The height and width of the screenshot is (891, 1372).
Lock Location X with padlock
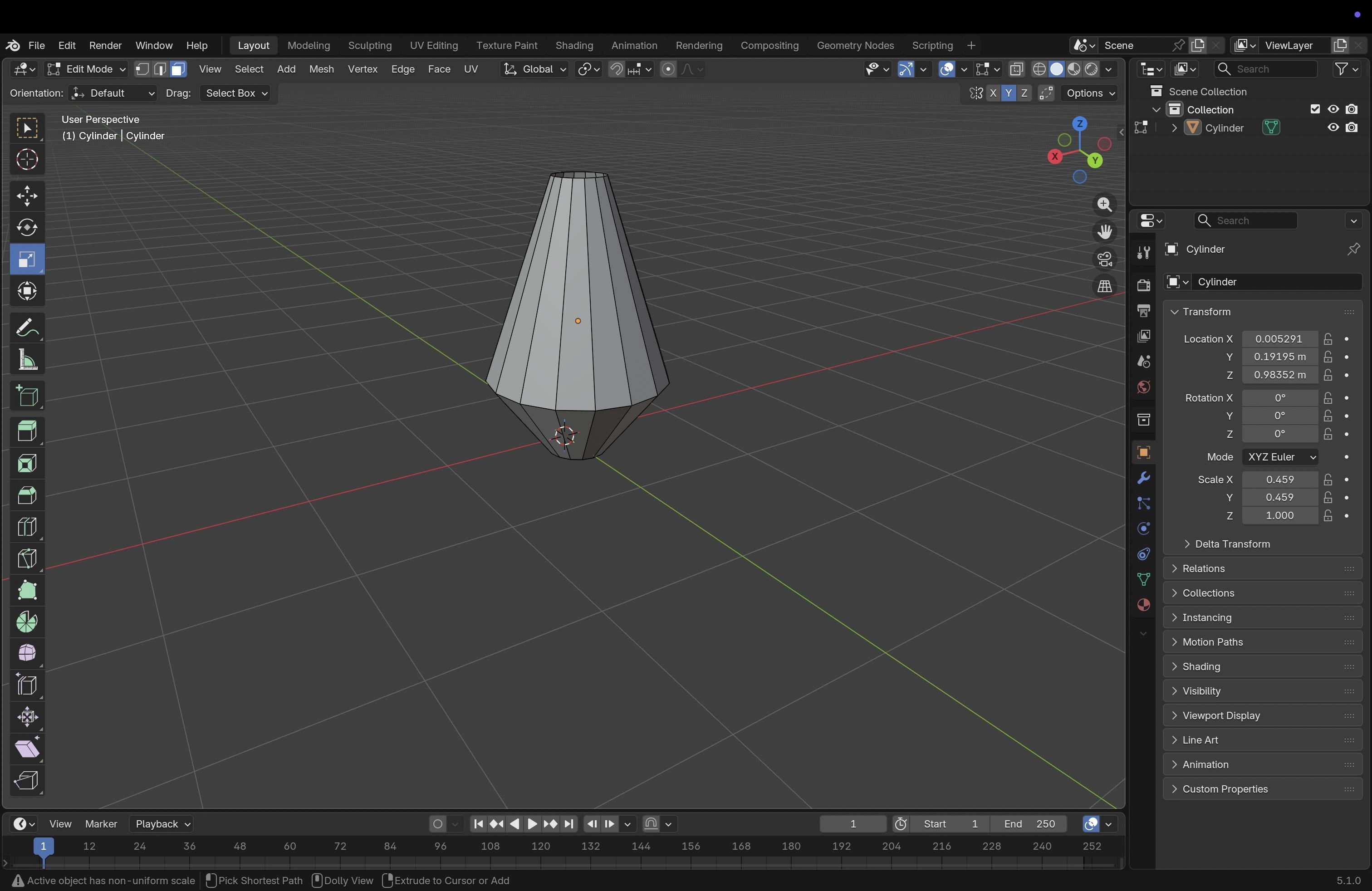(1328, 339)
